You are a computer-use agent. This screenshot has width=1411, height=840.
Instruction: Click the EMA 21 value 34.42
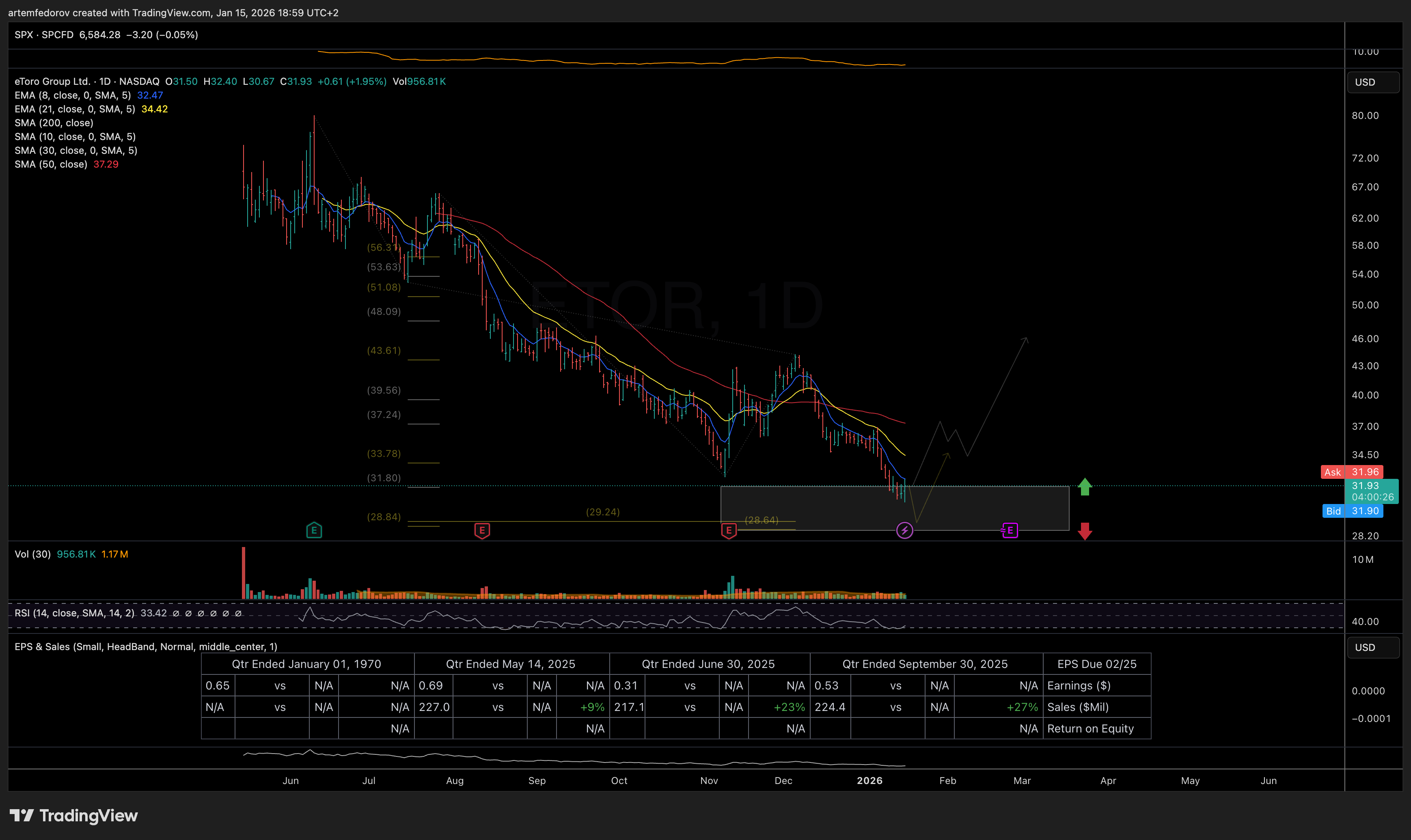click(x=155, y=109)
